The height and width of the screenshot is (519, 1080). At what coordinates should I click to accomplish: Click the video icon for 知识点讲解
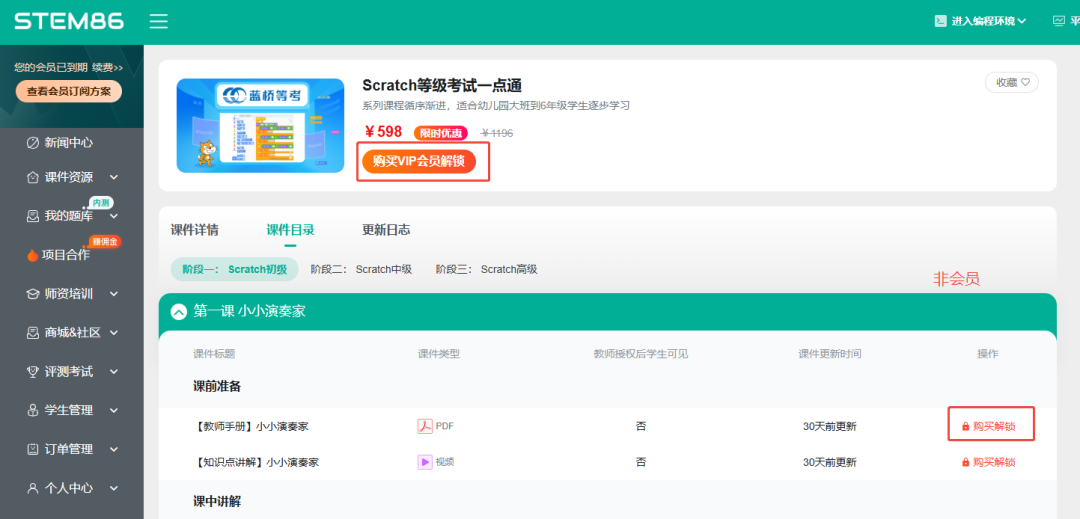click(x=425, y=462)
